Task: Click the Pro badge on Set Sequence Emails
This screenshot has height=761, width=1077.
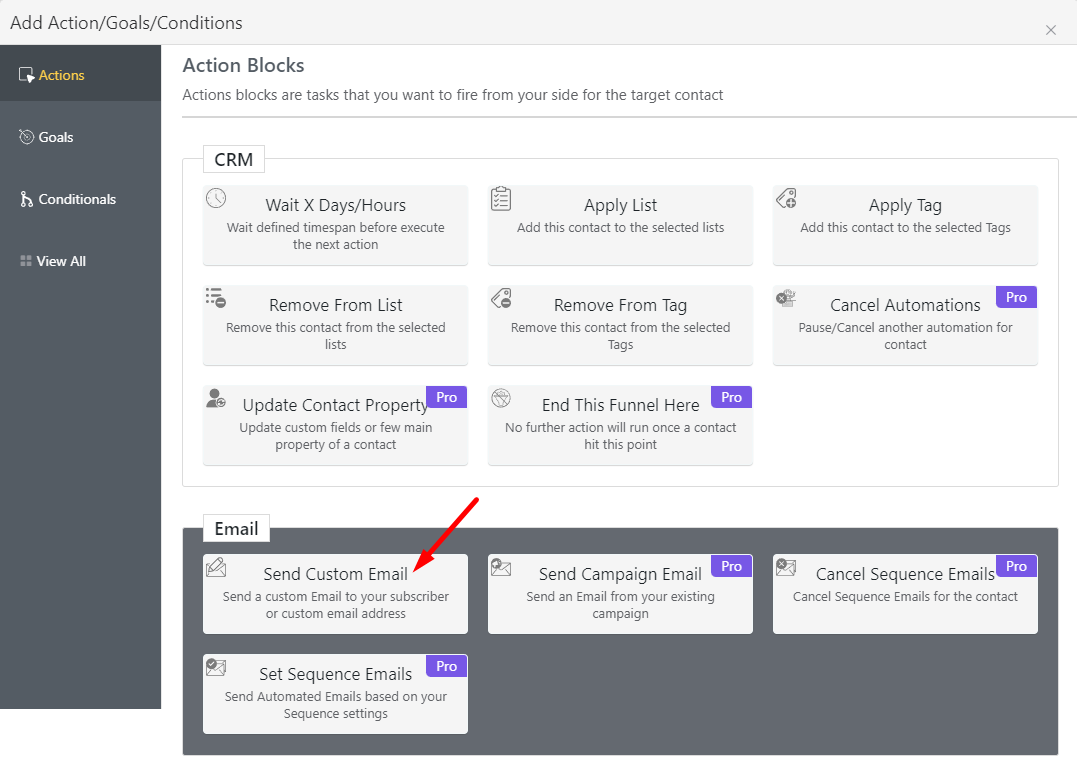Action: pos(446,666)
